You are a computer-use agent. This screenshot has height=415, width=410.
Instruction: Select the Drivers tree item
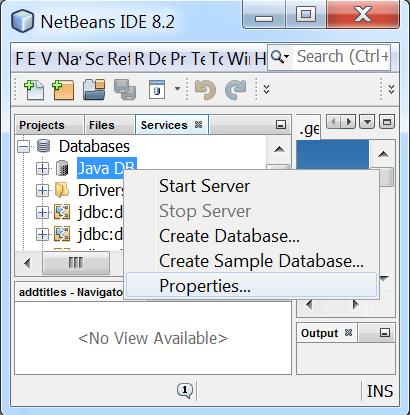[101, 191]
